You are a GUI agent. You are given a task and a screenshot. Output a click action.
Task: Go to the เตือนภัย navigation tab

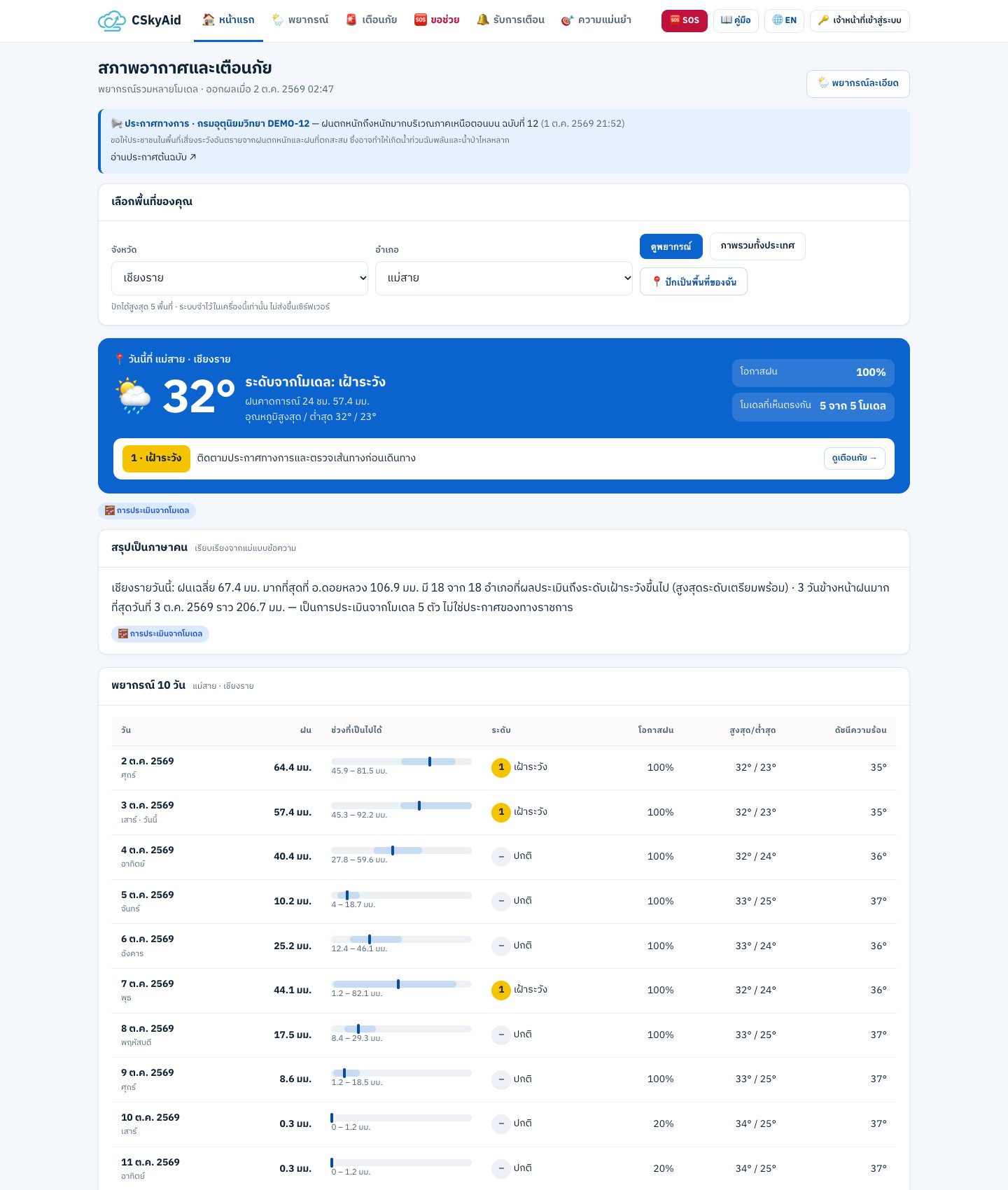371,20
